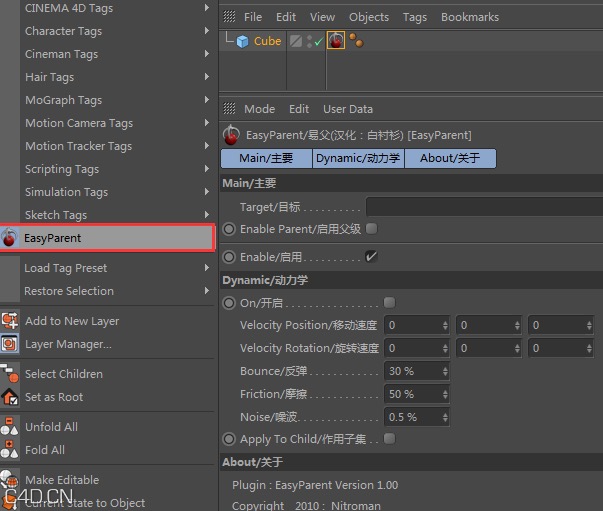This screenshot has height=511, width=603.
Task: Toggle Enable Parent animation dot
Action: tap(229, 229)
